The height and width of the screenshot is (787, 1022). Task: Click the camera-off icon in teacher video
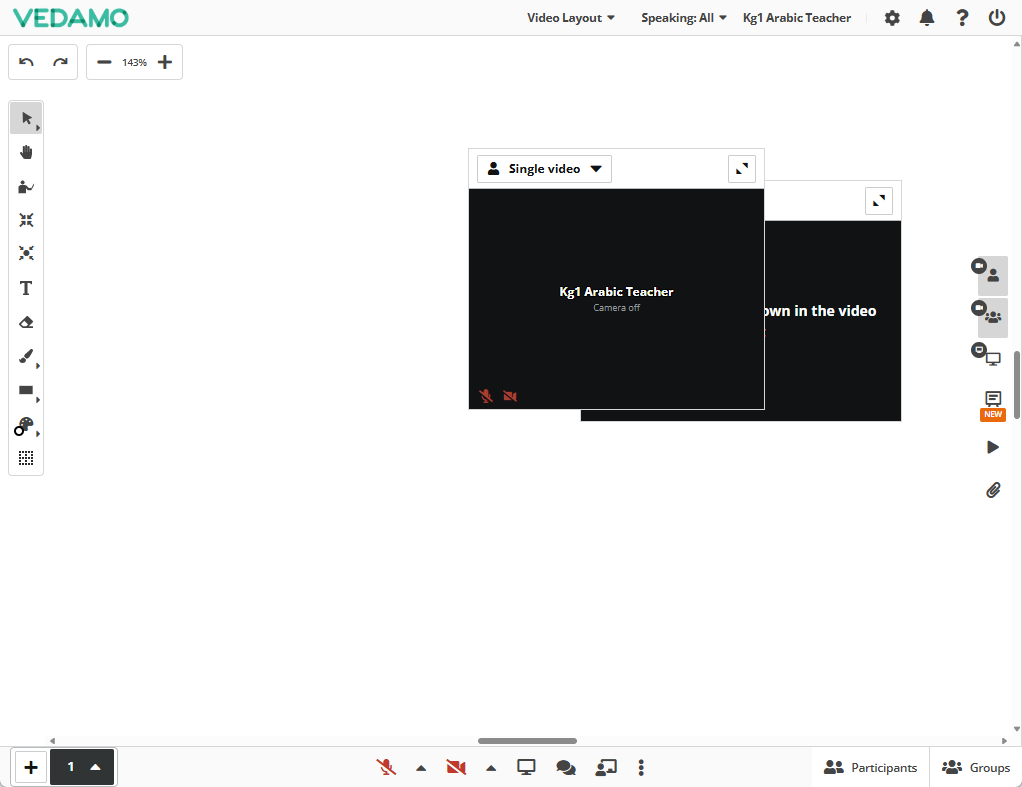tap(510, 396)
